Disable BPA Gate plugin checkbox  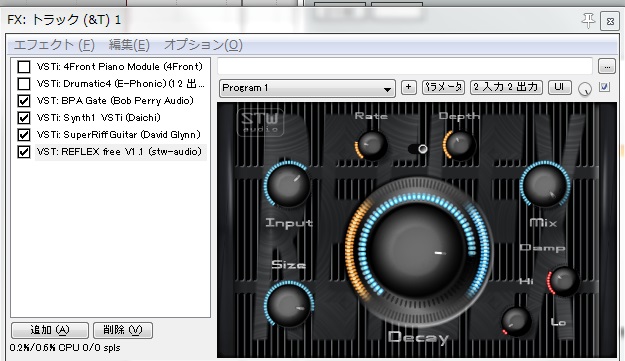click(24, 101)
